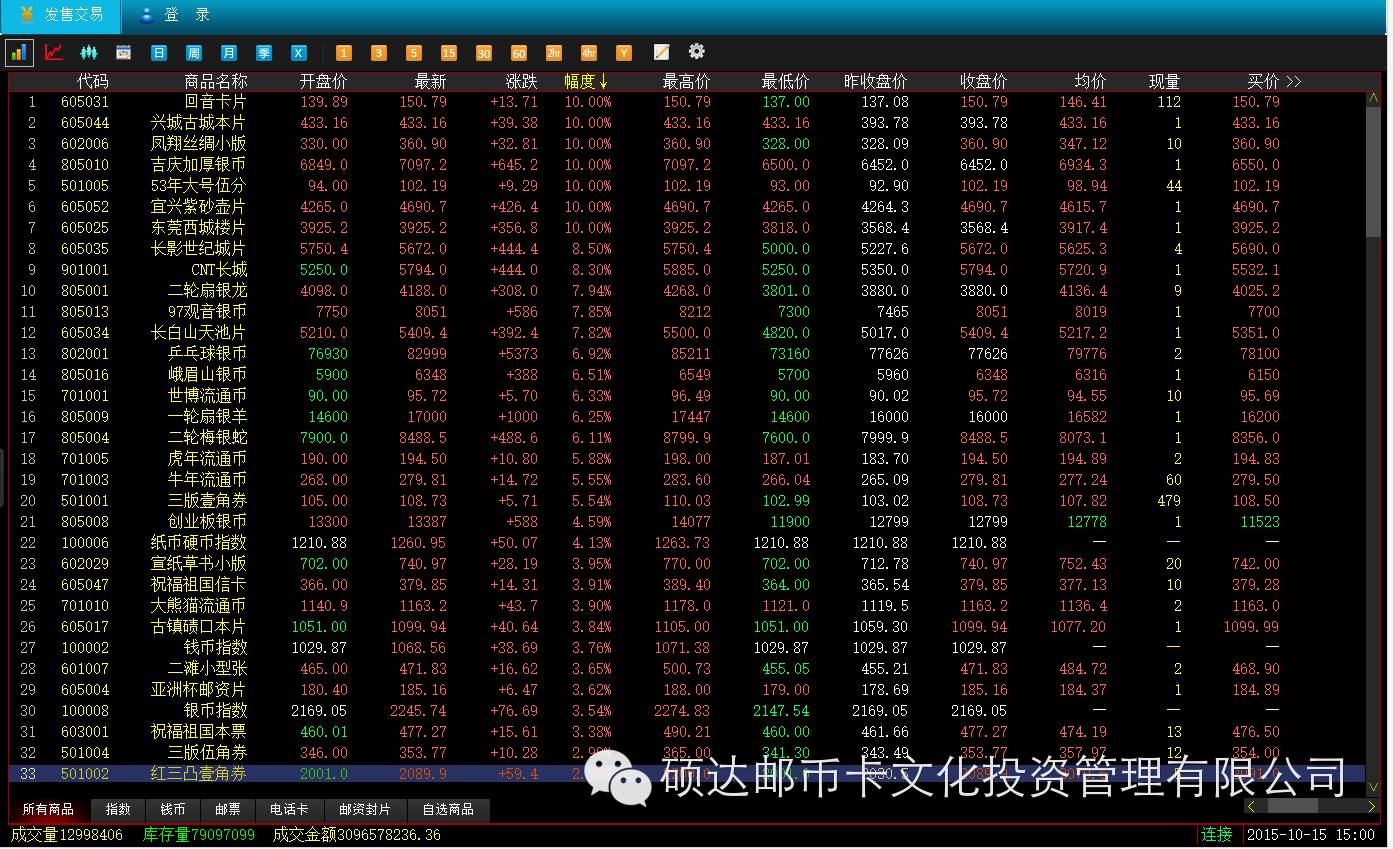Select the 红三凸壹角券 highlighted row name
The image size is (1394, 849).
click(x=198, y=774)
